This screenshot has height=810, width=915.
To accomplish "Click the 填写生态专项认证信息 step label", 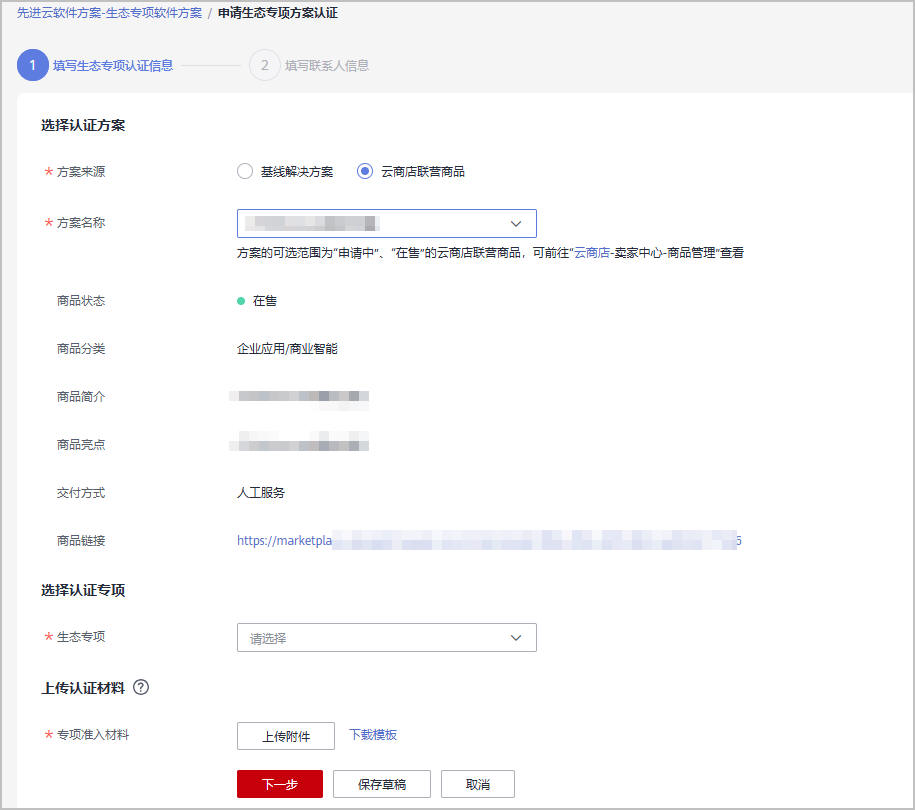I will (x=113, y=65).
